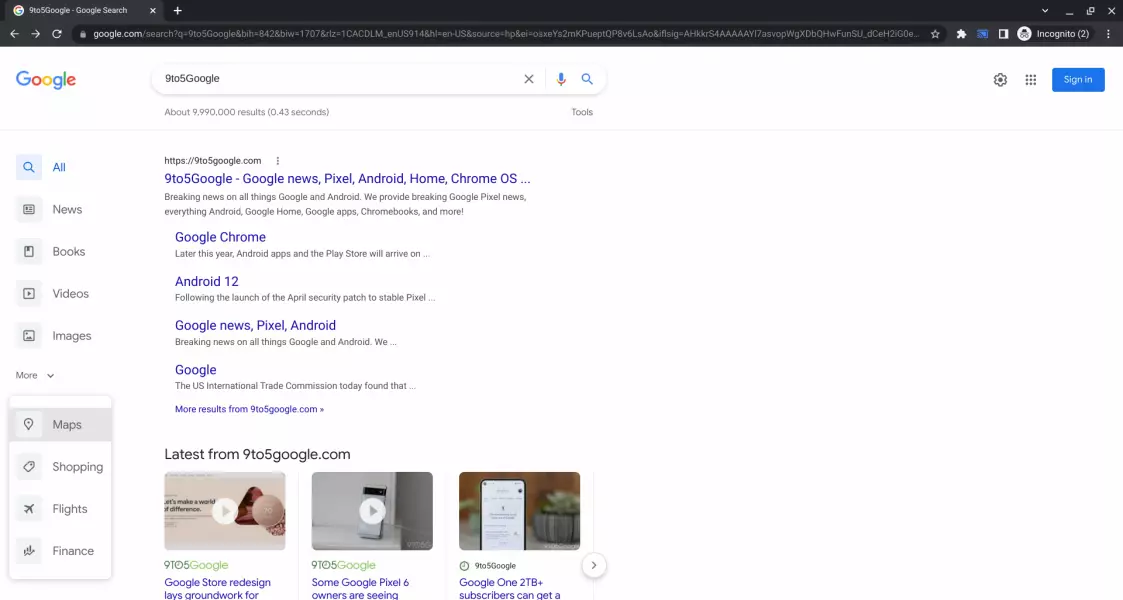Clear the search box with X icon
This screenshot has width=1123, height=600.
(529, 79)
